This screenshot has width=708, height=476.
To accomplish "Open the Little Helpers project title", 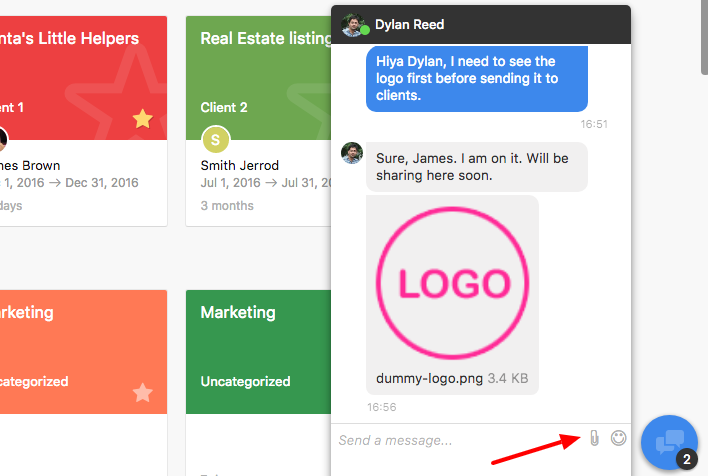I will pyautogui.click(x=70, y=38).
